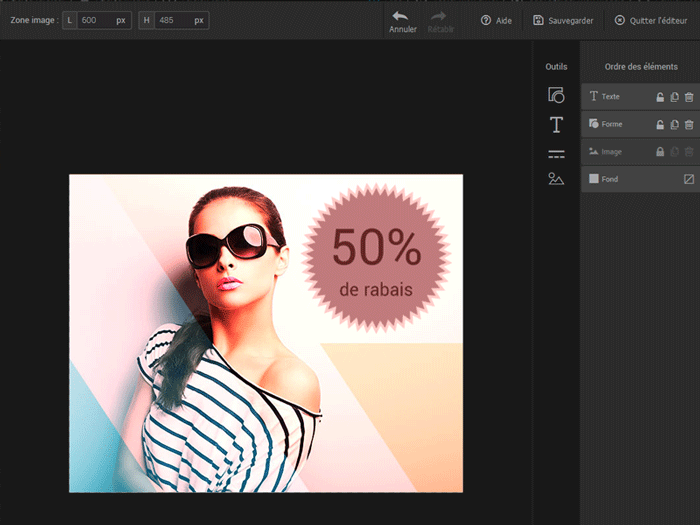Select the line tool in Outils
This screenshot has width=700, height=525.
pyautogui.click(x=556, y=154)
